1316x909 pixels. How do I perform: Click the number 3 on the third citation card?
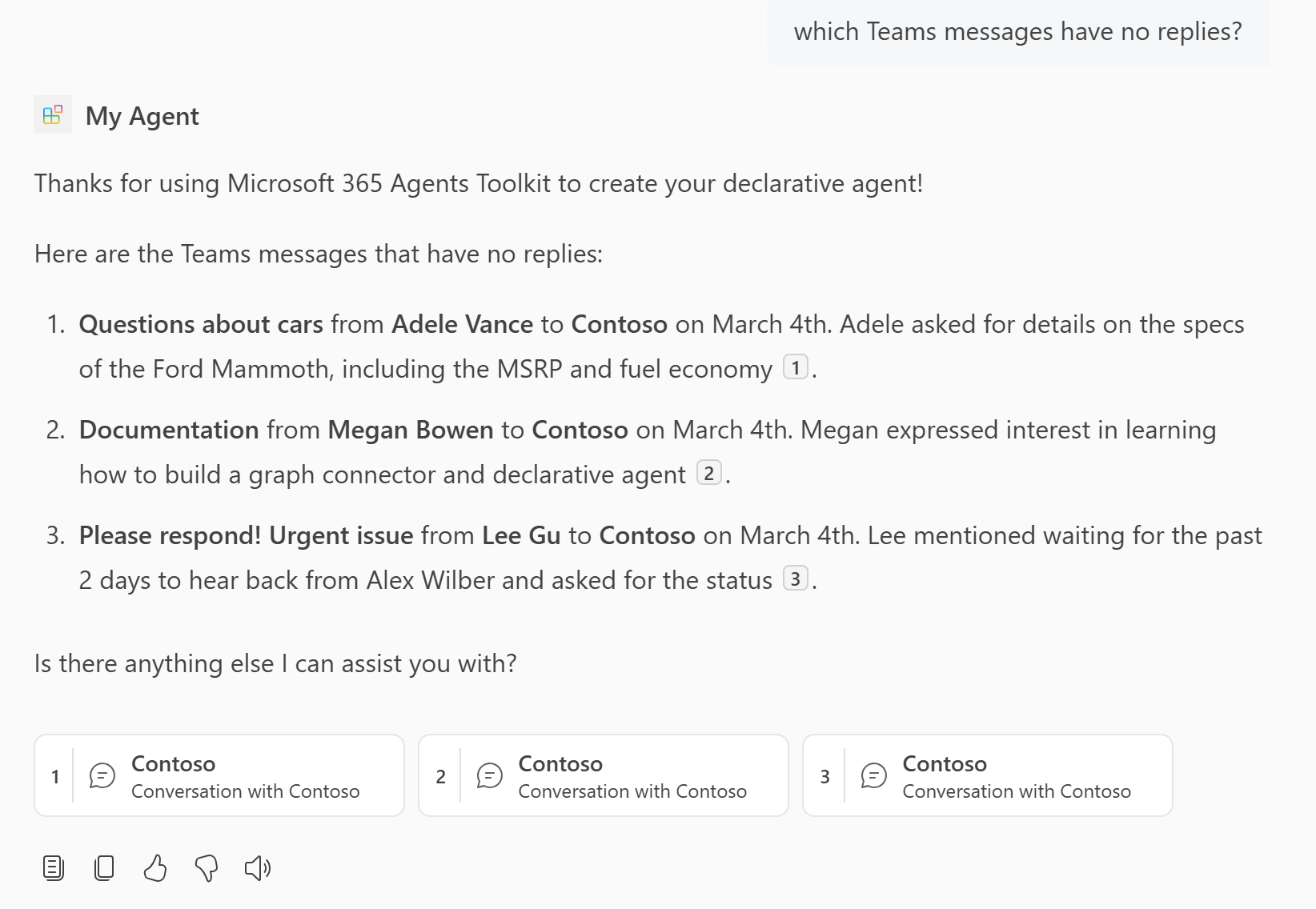click(x=825, y=775)
